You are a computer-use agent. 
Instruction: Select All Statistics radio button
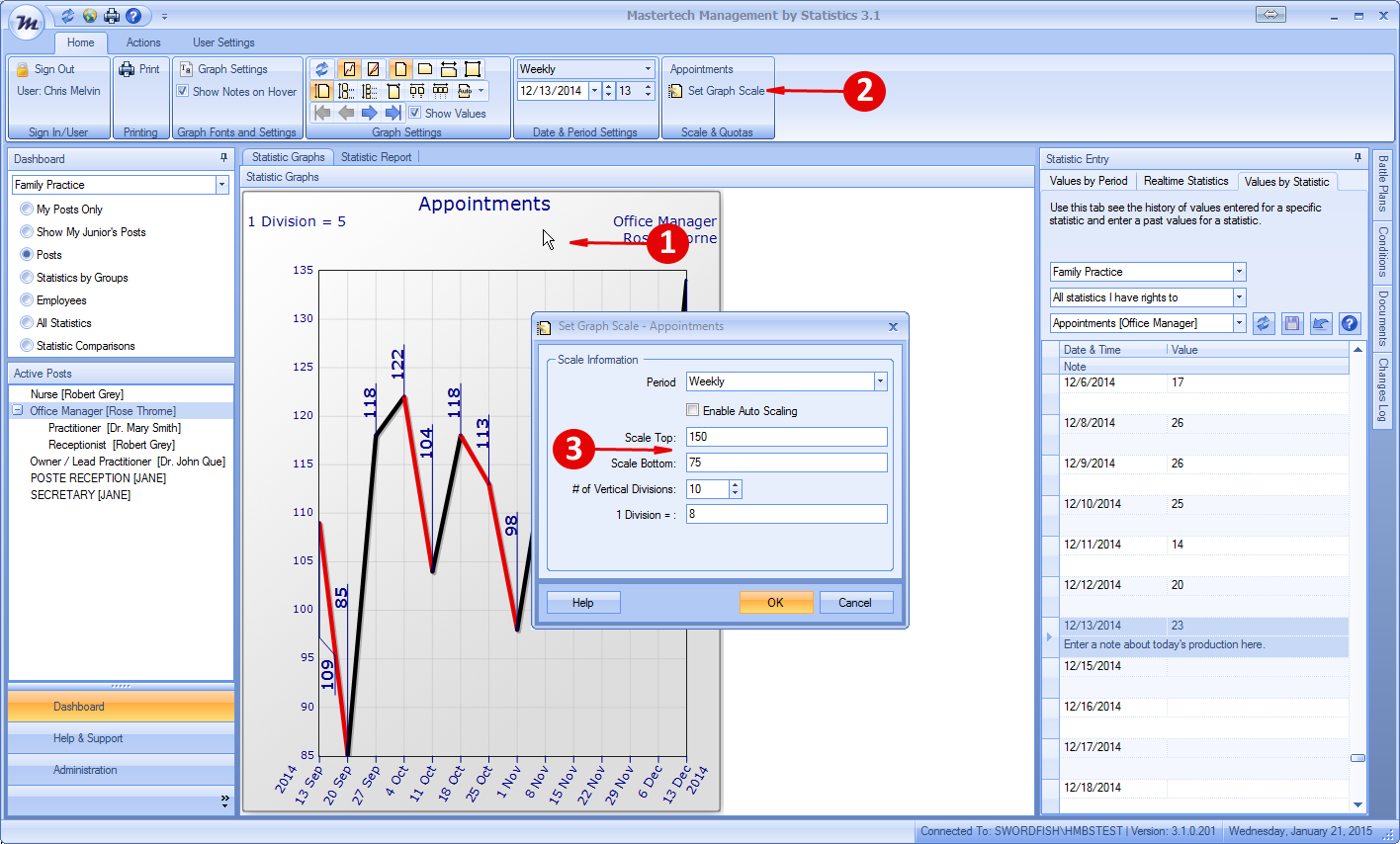27,323
